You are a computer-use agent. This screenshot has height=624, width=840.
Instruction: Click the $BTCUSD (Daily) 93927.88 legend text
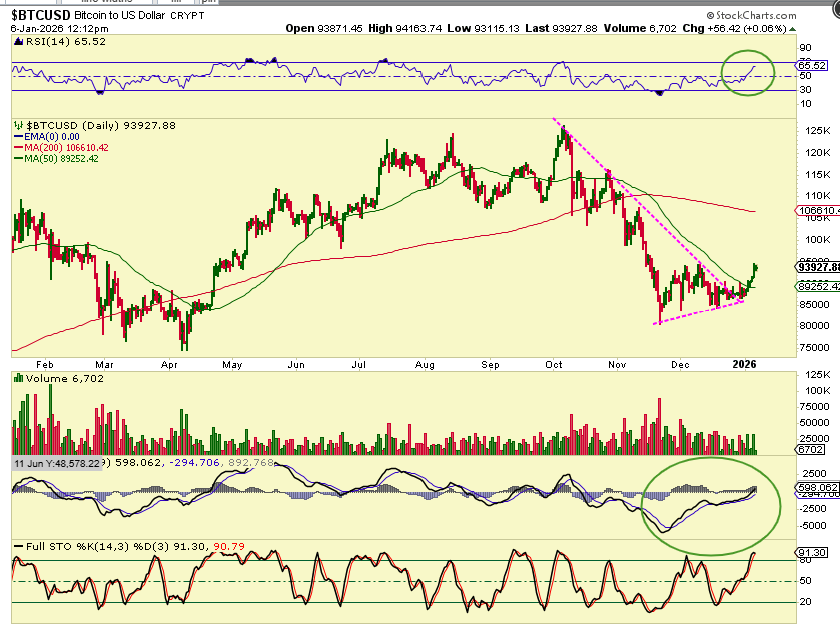pos(101,125)
